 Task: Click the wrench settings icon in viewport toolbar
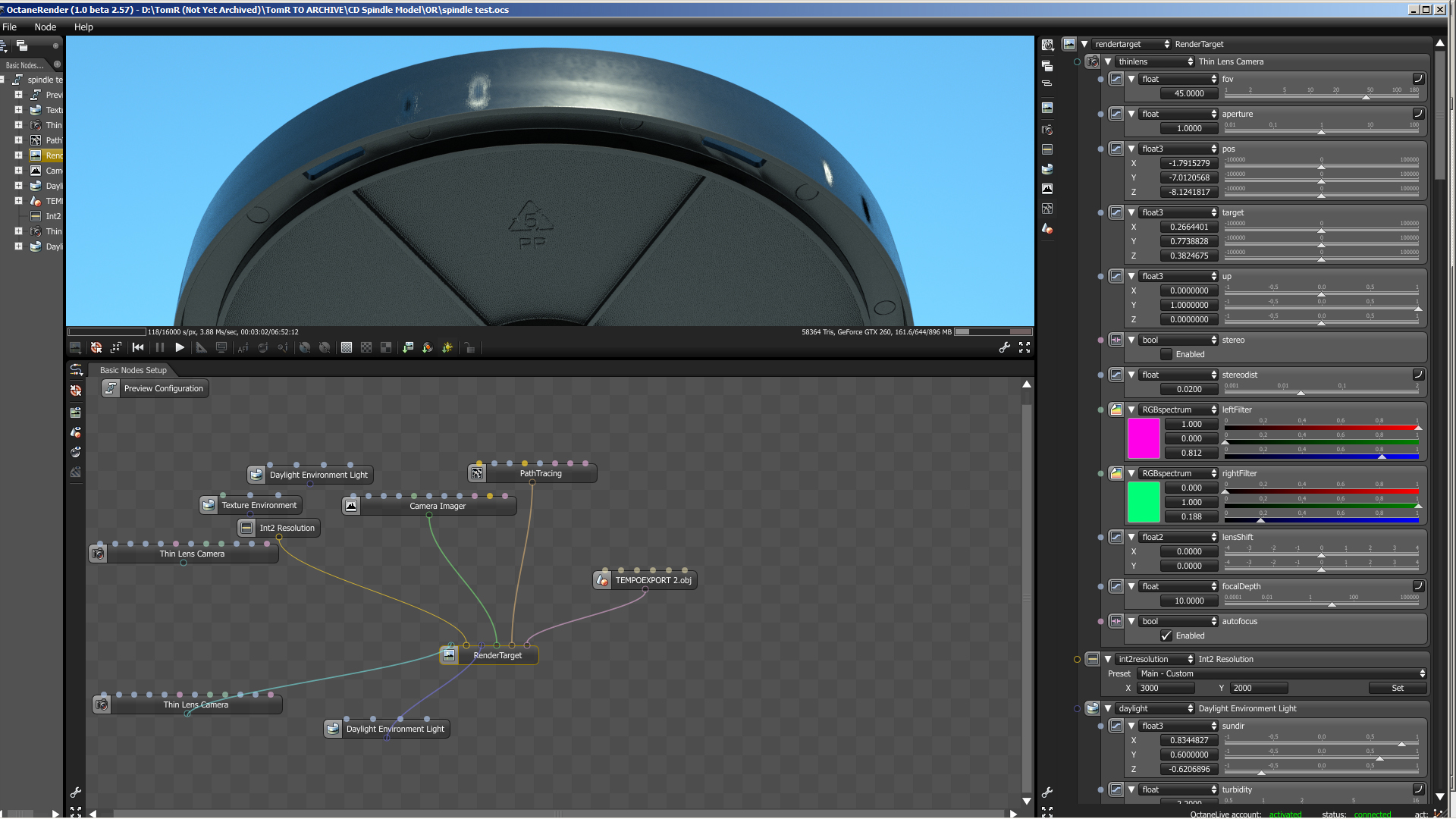point(1005,347)
